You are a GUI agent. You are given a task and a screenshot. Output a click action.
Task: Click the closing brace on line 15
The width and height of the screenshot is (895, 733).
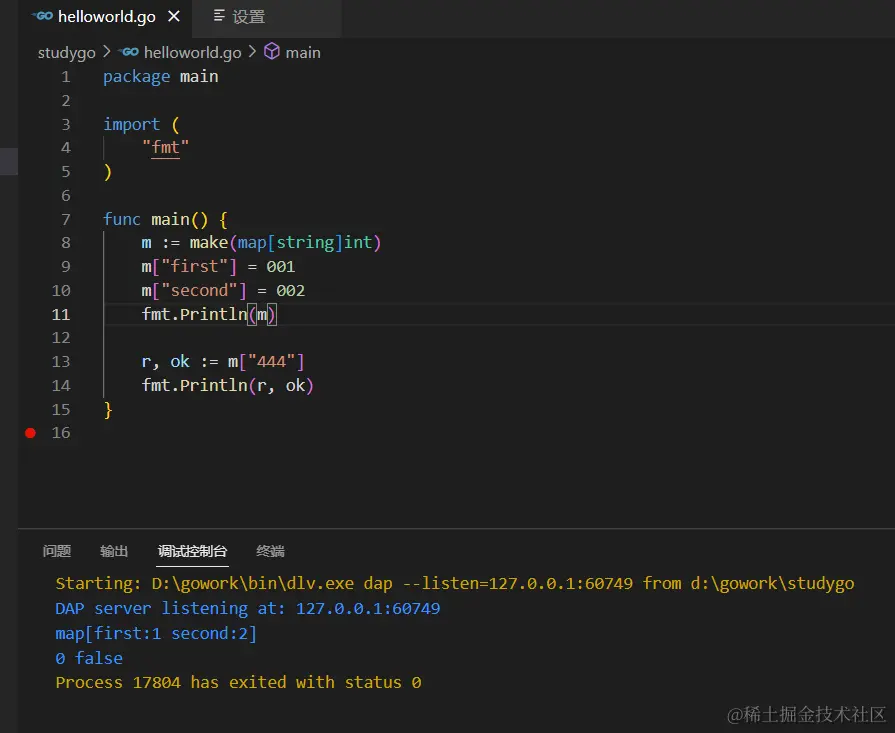point(108,410)
